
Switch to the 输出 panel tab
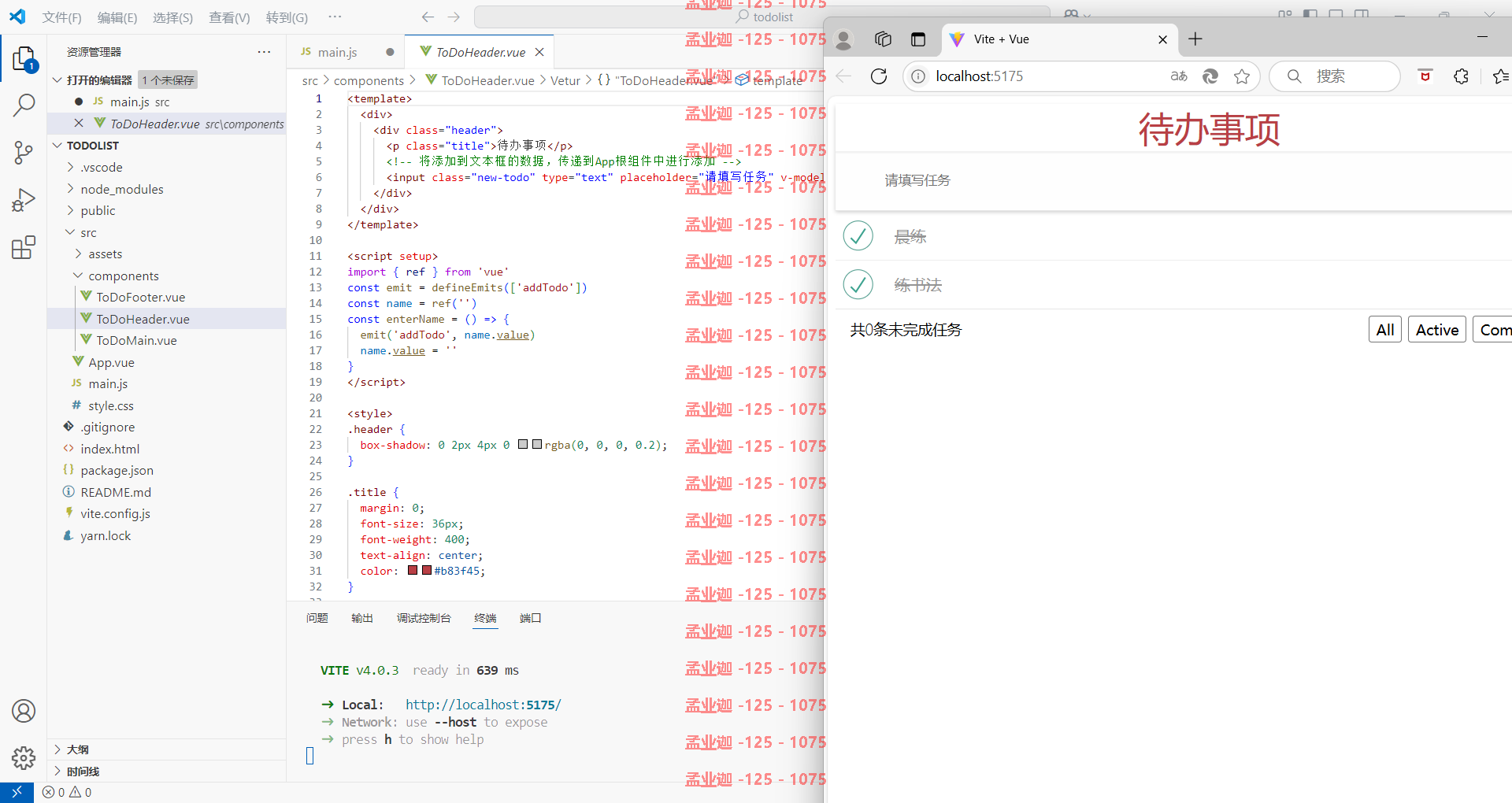[362, 618]
